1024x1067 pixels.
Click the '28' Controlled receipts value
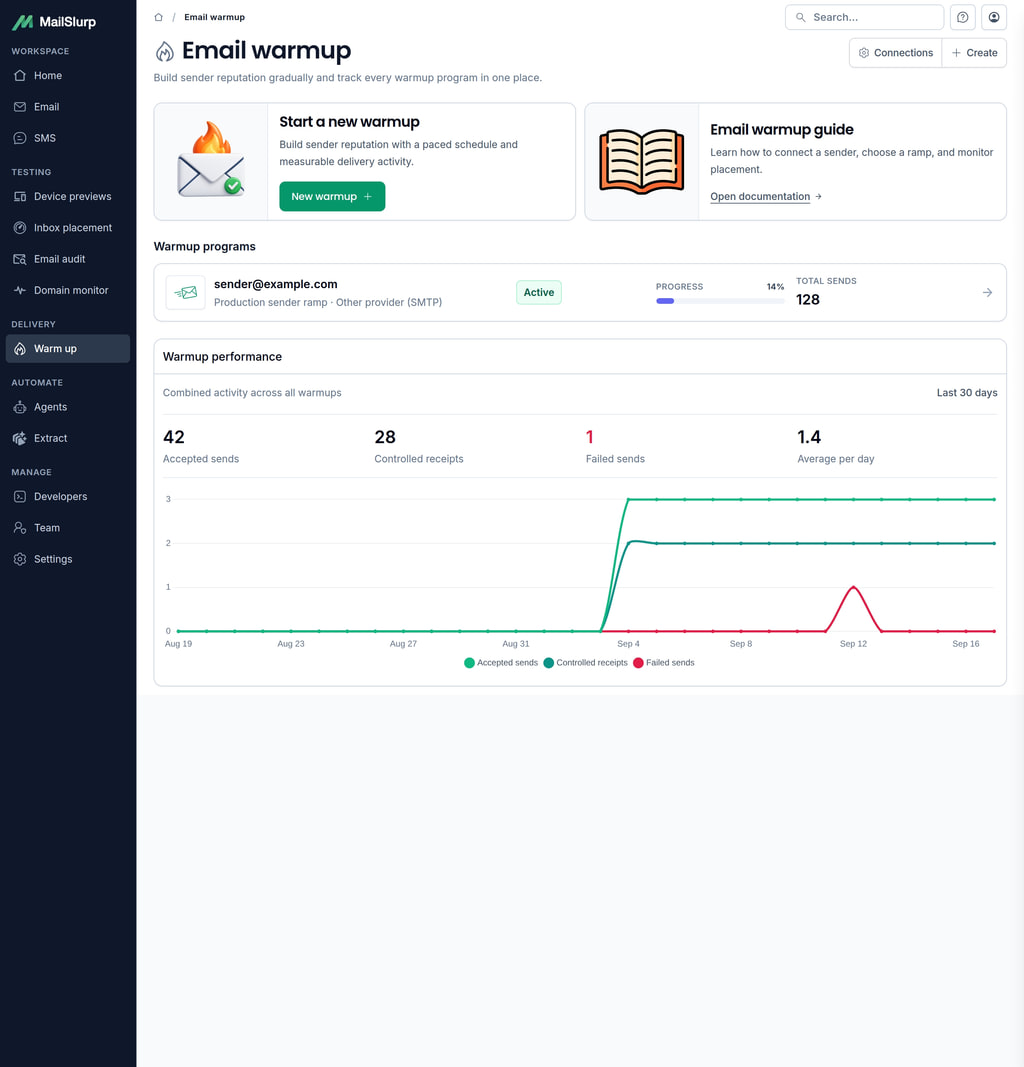tap(385, 437)
